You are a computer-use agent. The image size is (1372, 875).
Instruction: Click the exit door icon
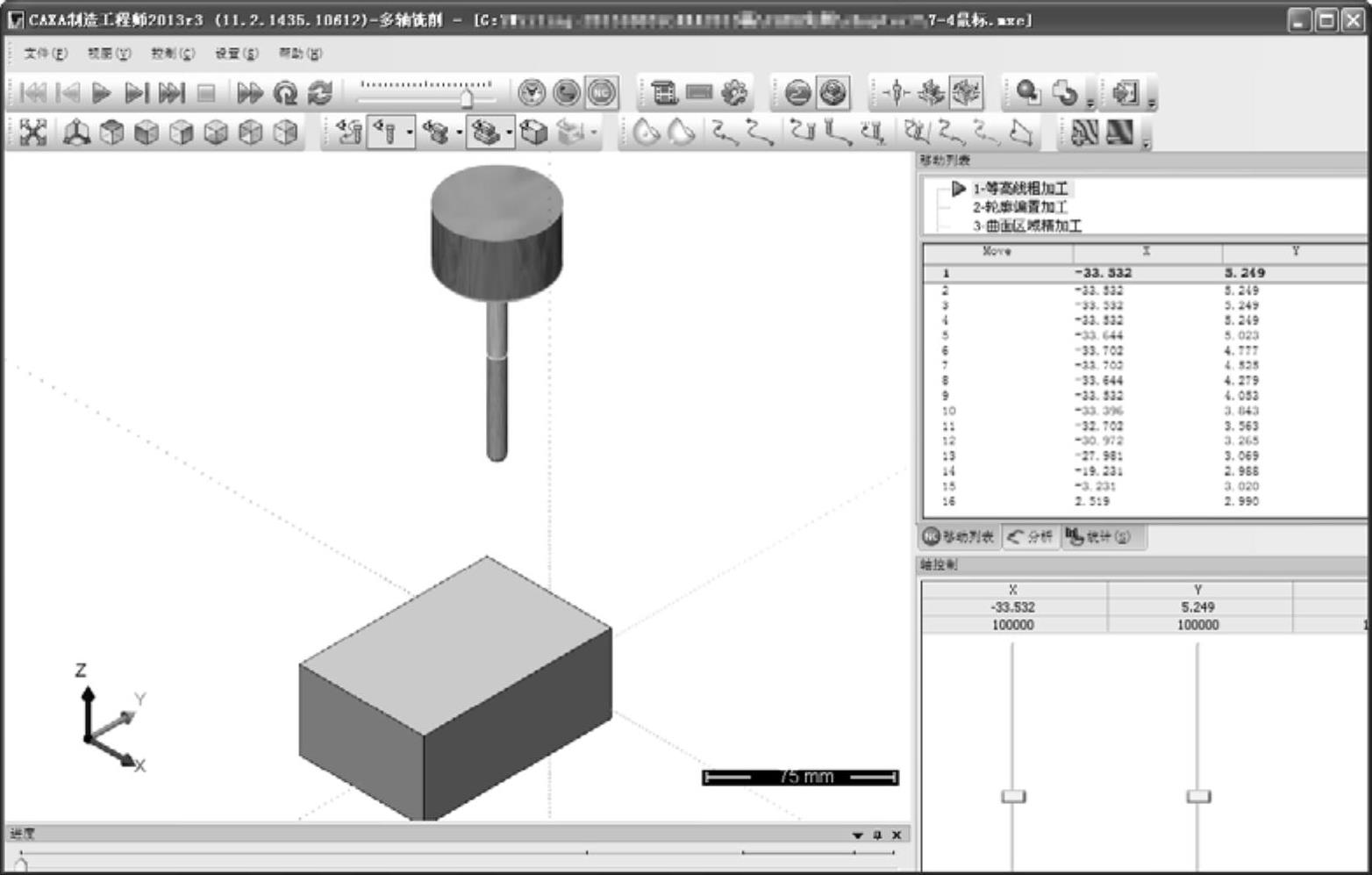(1125, 92)
